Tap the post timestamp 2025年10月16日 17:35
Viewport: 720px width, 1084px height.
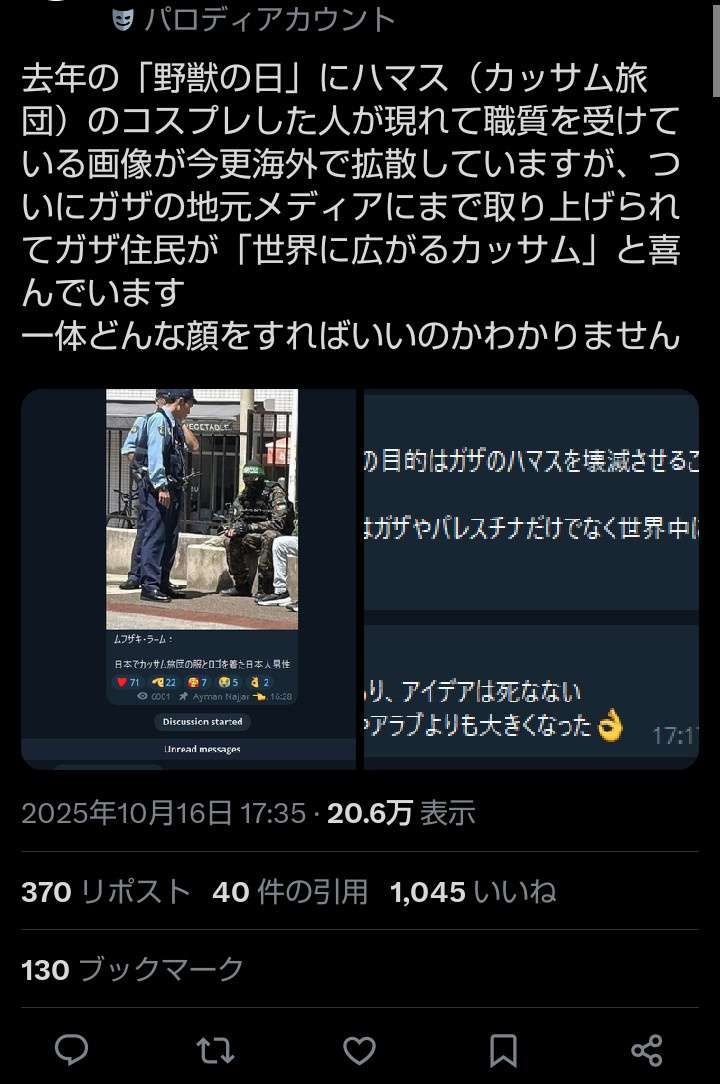point(164,813)
